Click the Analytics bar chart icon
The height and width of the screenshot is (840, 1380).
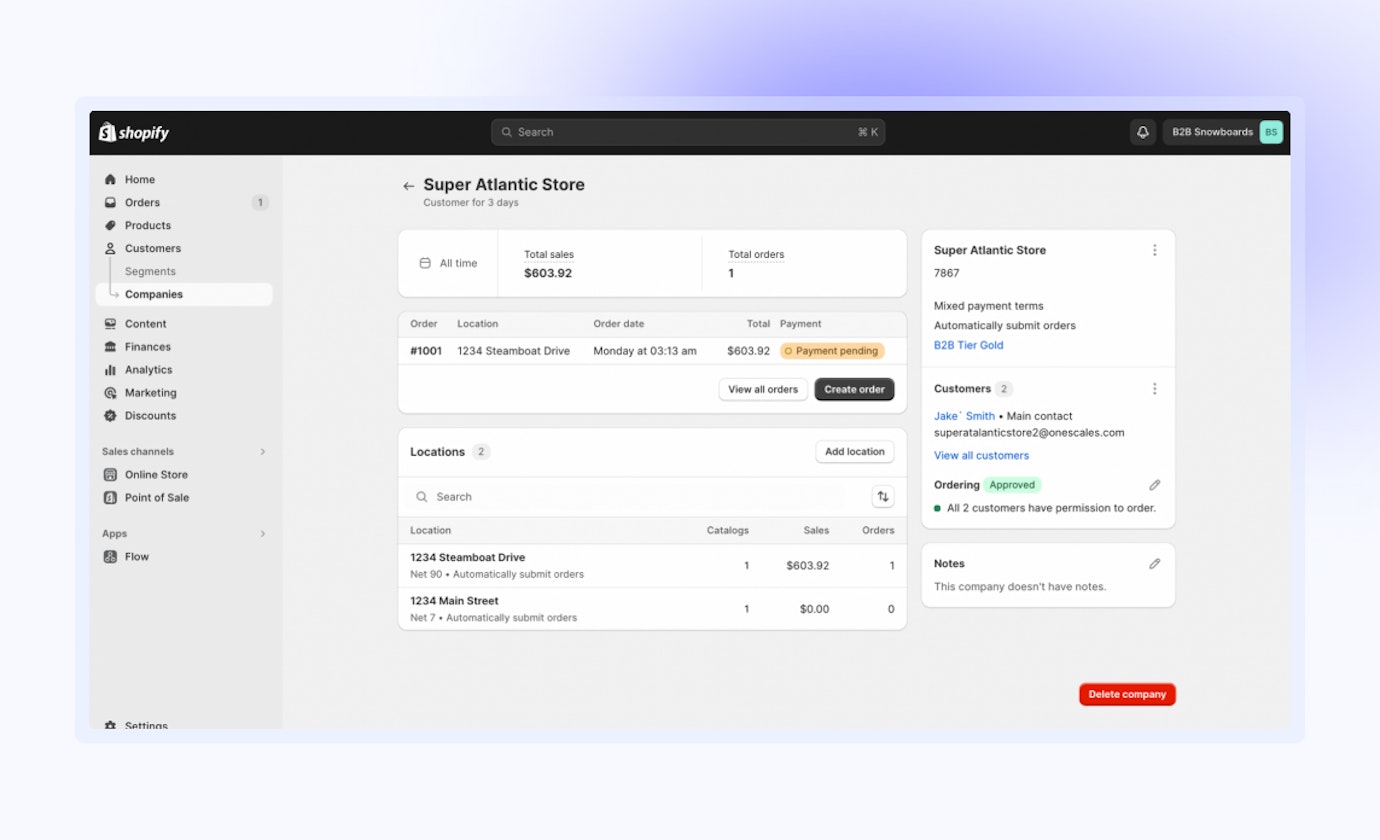(x=110, y=370)
